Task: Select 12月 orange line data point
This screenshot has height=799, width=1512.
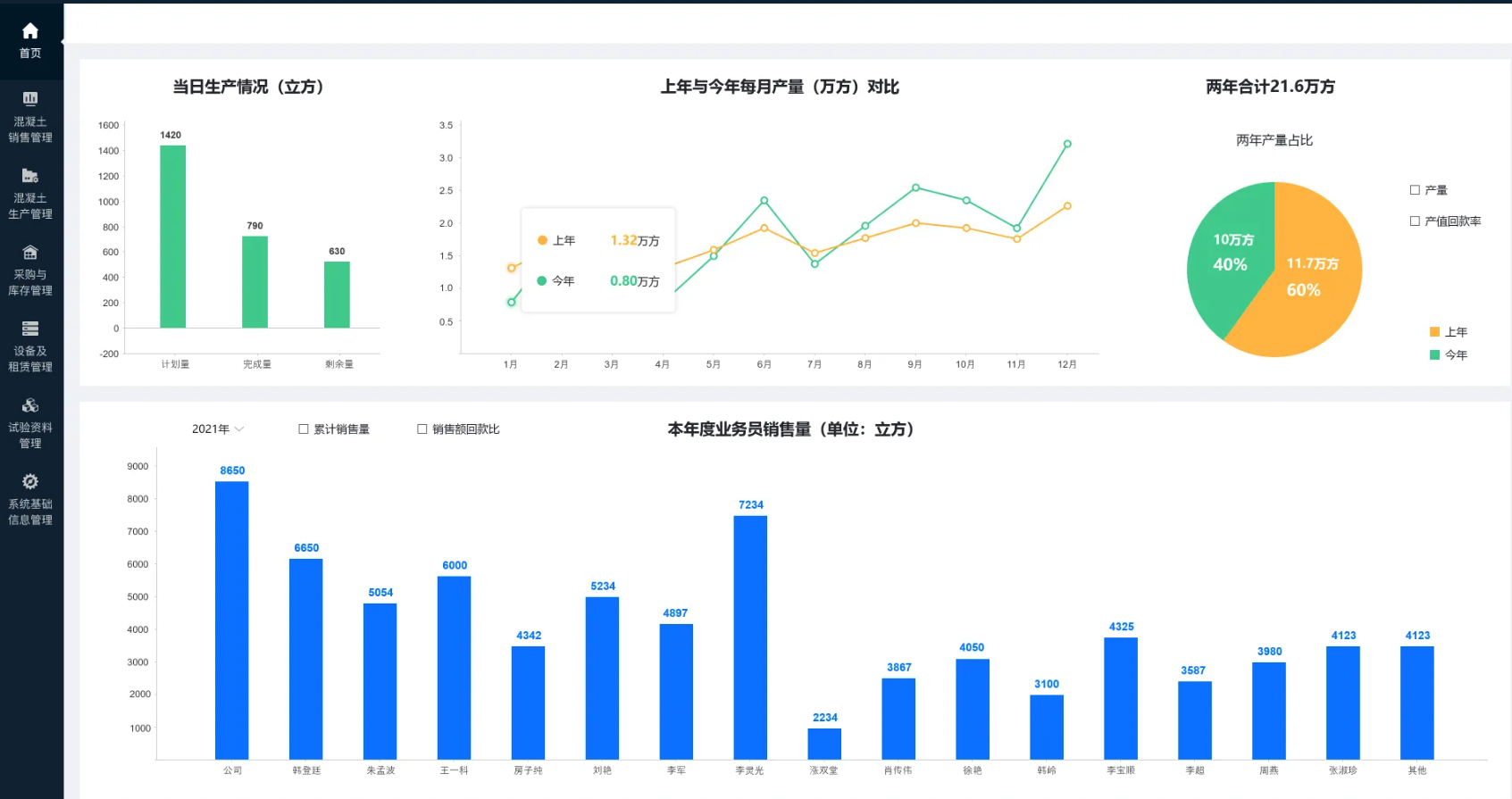Action: click(1067, 206)
